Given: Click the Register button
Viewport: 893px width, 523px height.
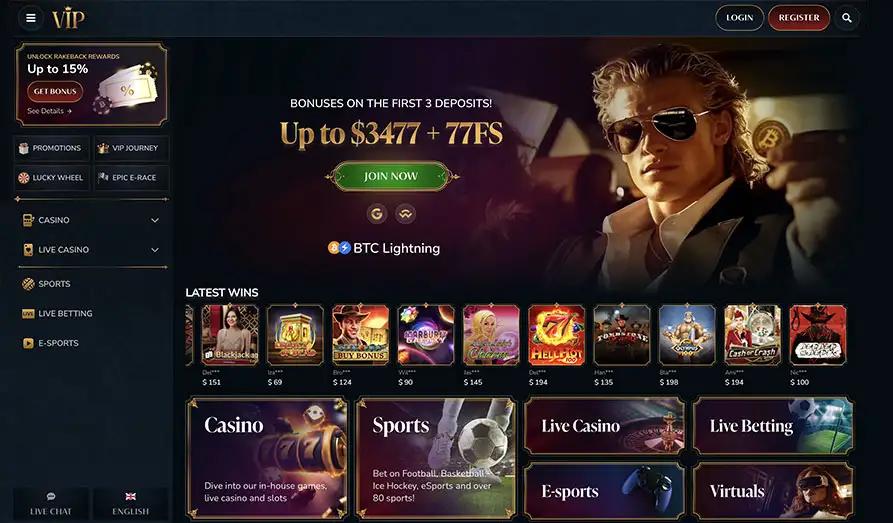Looking at the screenshot, I should 799,18.
